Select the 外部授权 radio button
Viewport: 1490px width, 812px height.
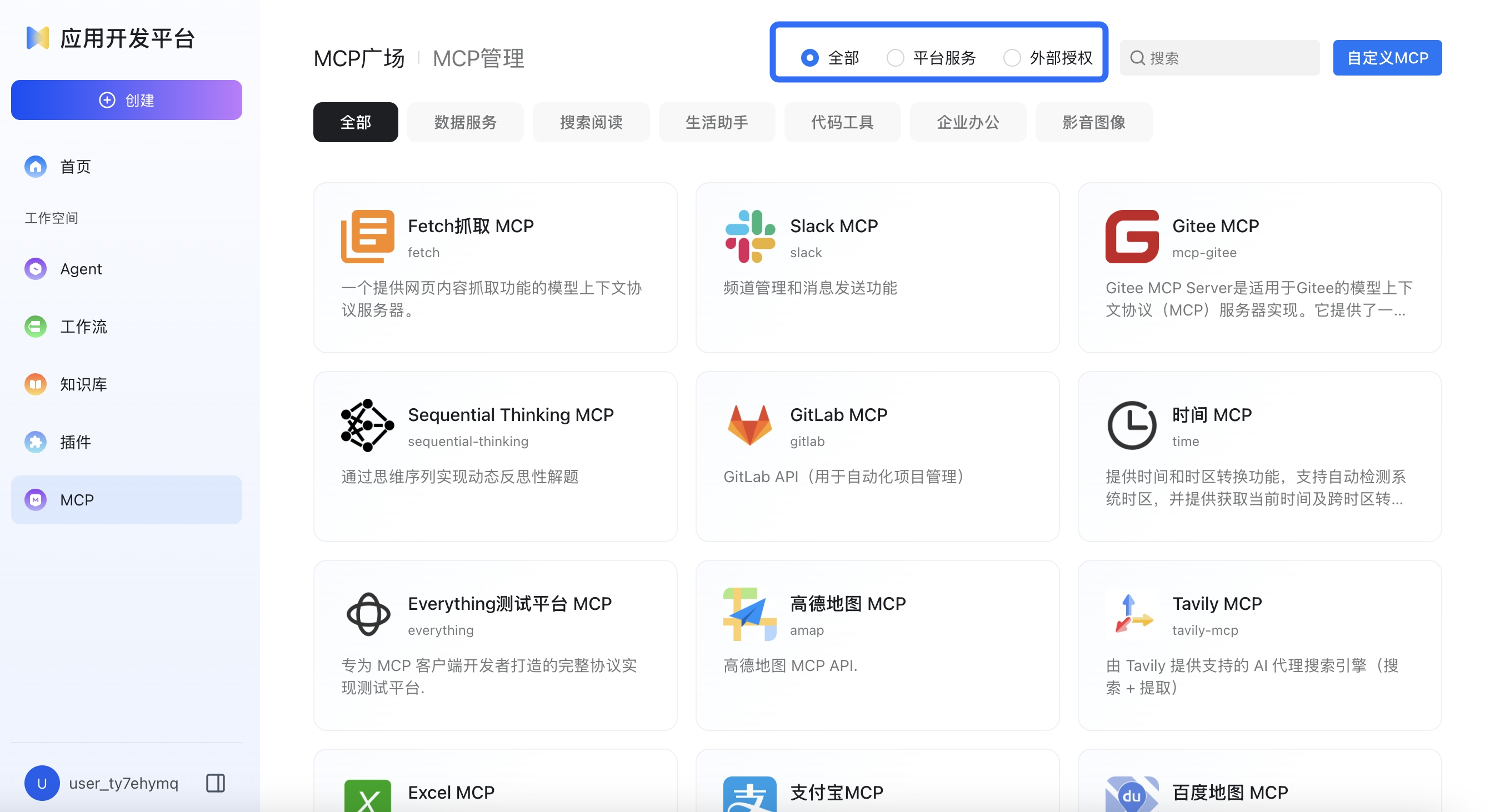(1012, 58)
